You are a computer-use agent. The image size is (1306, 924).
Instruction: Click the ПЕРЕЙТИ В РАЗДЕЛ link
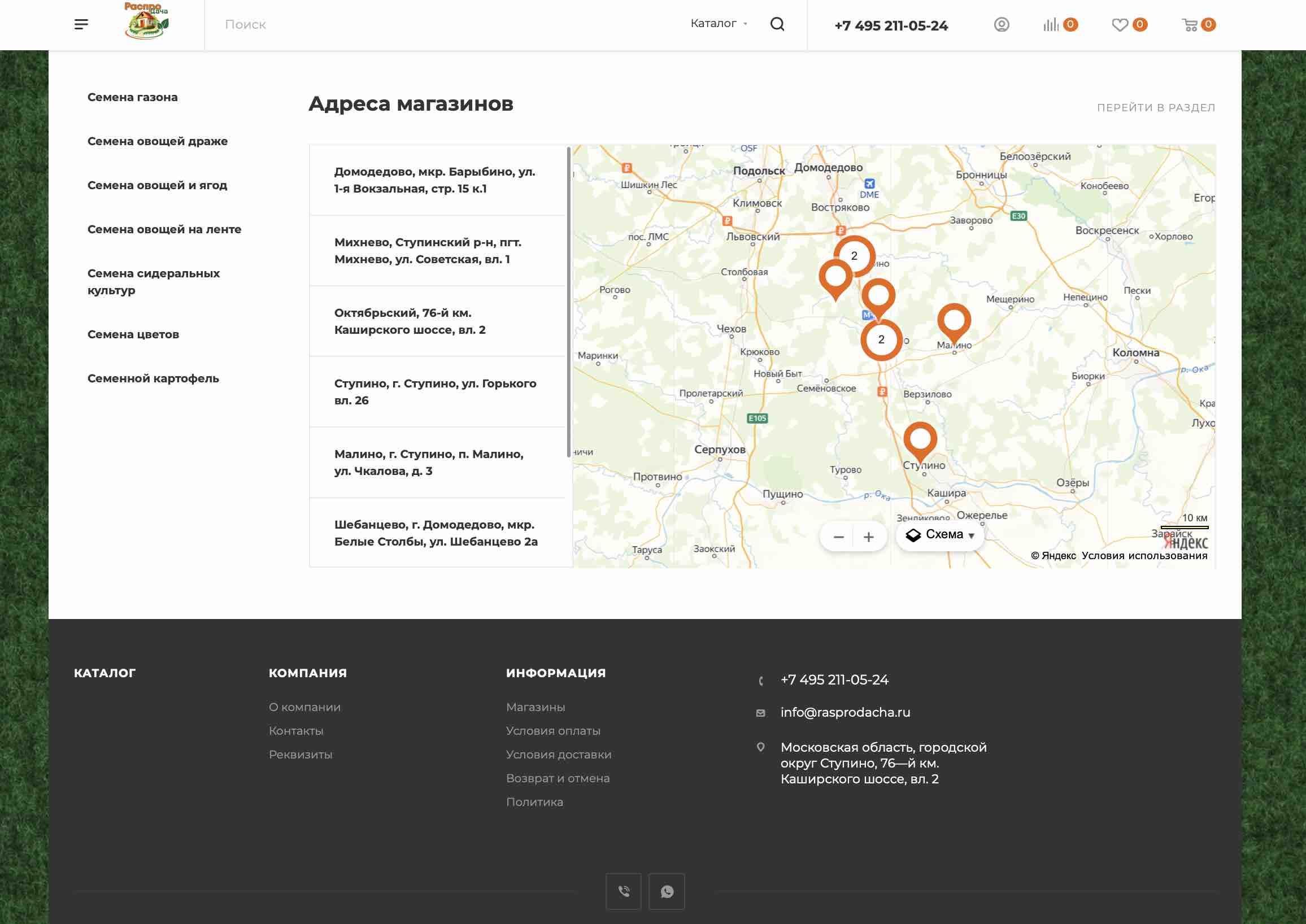click(1155, 107)
